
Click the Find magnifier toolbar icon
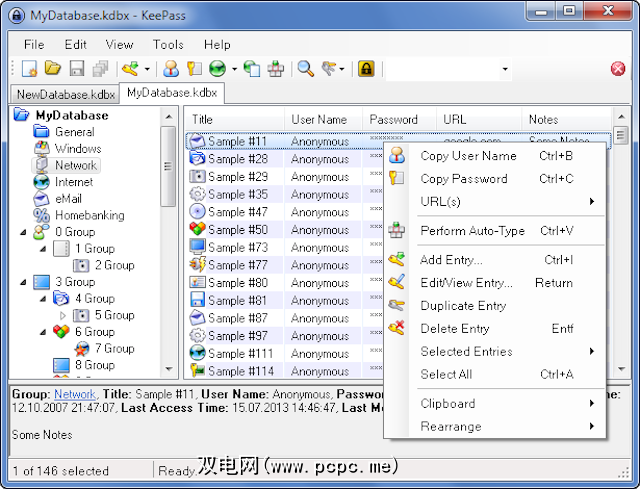click(306, 69)
